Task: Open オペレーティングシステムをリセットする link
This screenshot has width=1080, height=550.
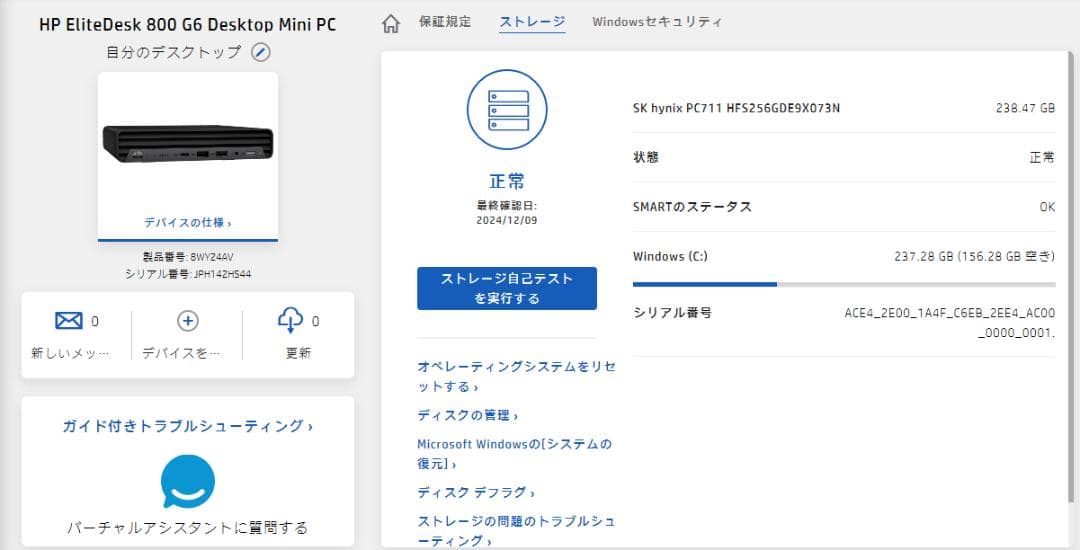Action: point(517,376)
